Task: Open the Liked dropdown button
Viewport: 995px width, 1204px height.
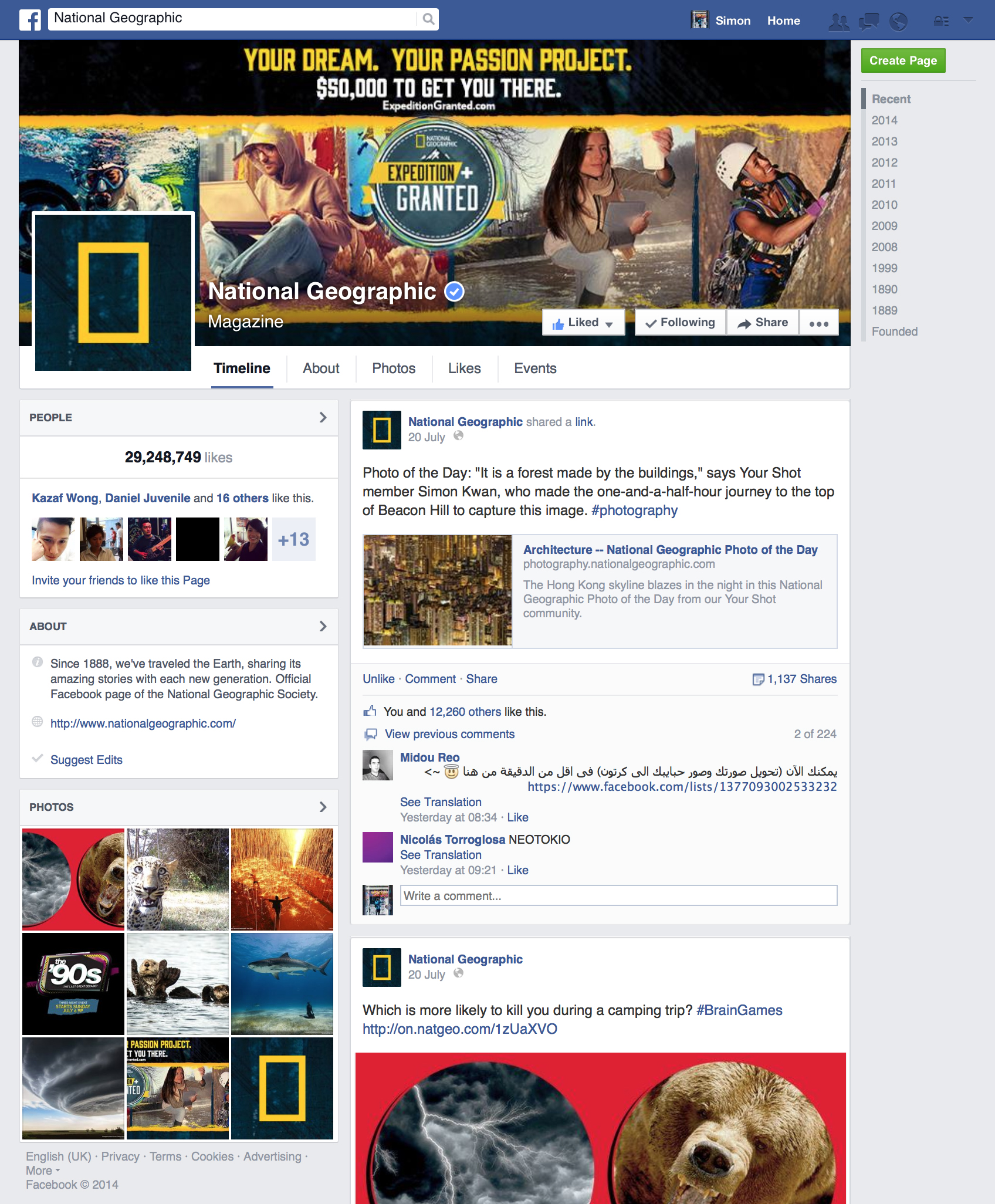Action: point(584,323)
